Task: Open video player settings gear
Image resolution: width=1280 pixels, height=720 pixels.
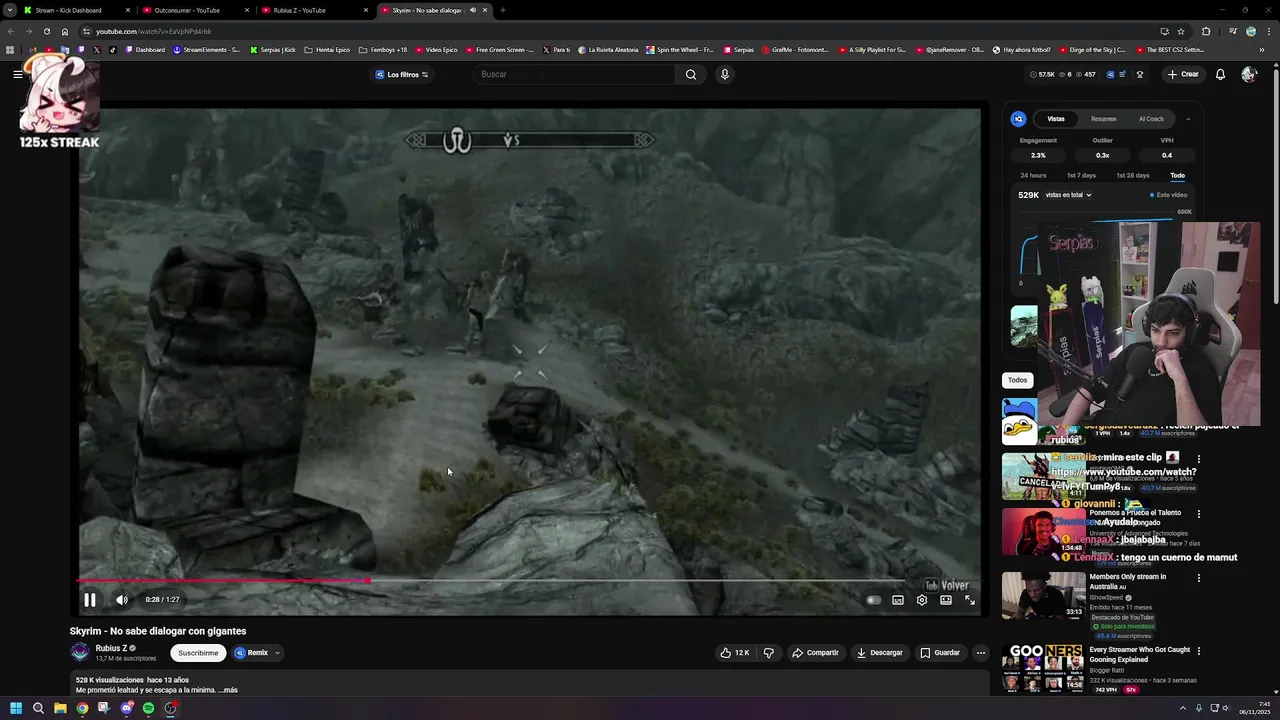Action: point(922,600)
